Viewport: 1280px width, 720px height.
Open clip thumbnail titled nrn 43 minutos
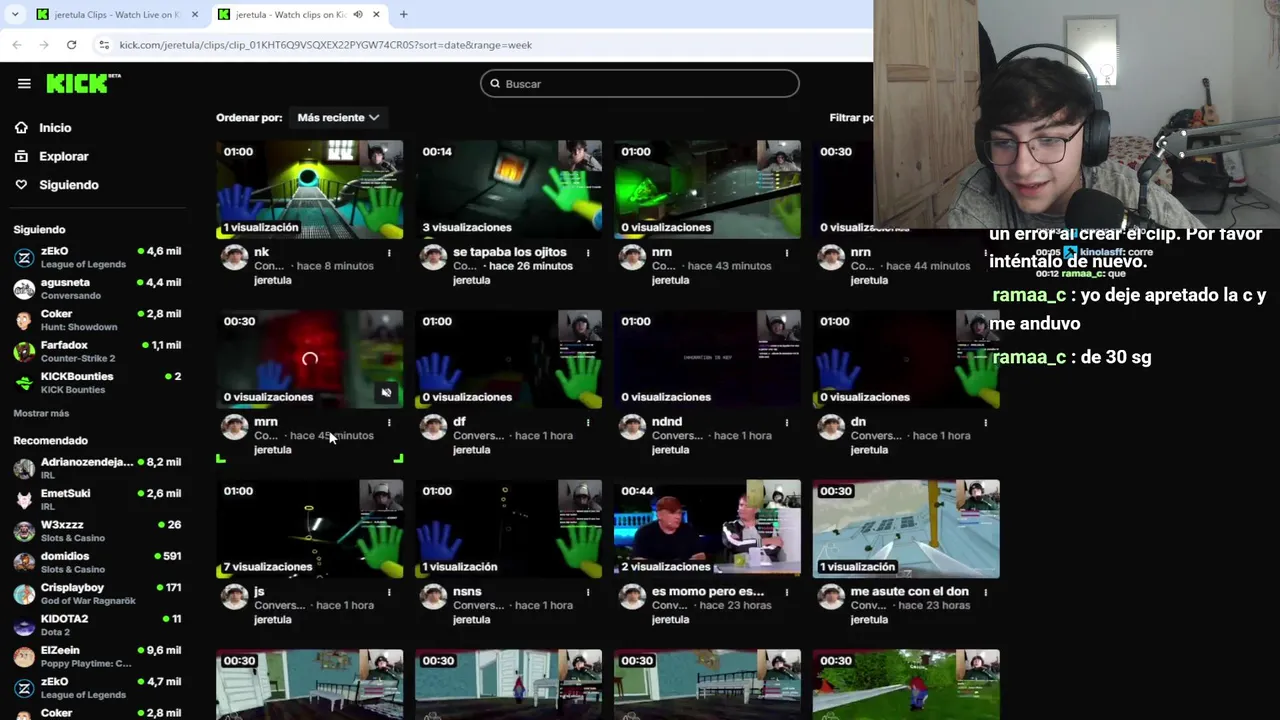[x=708, y=189]
